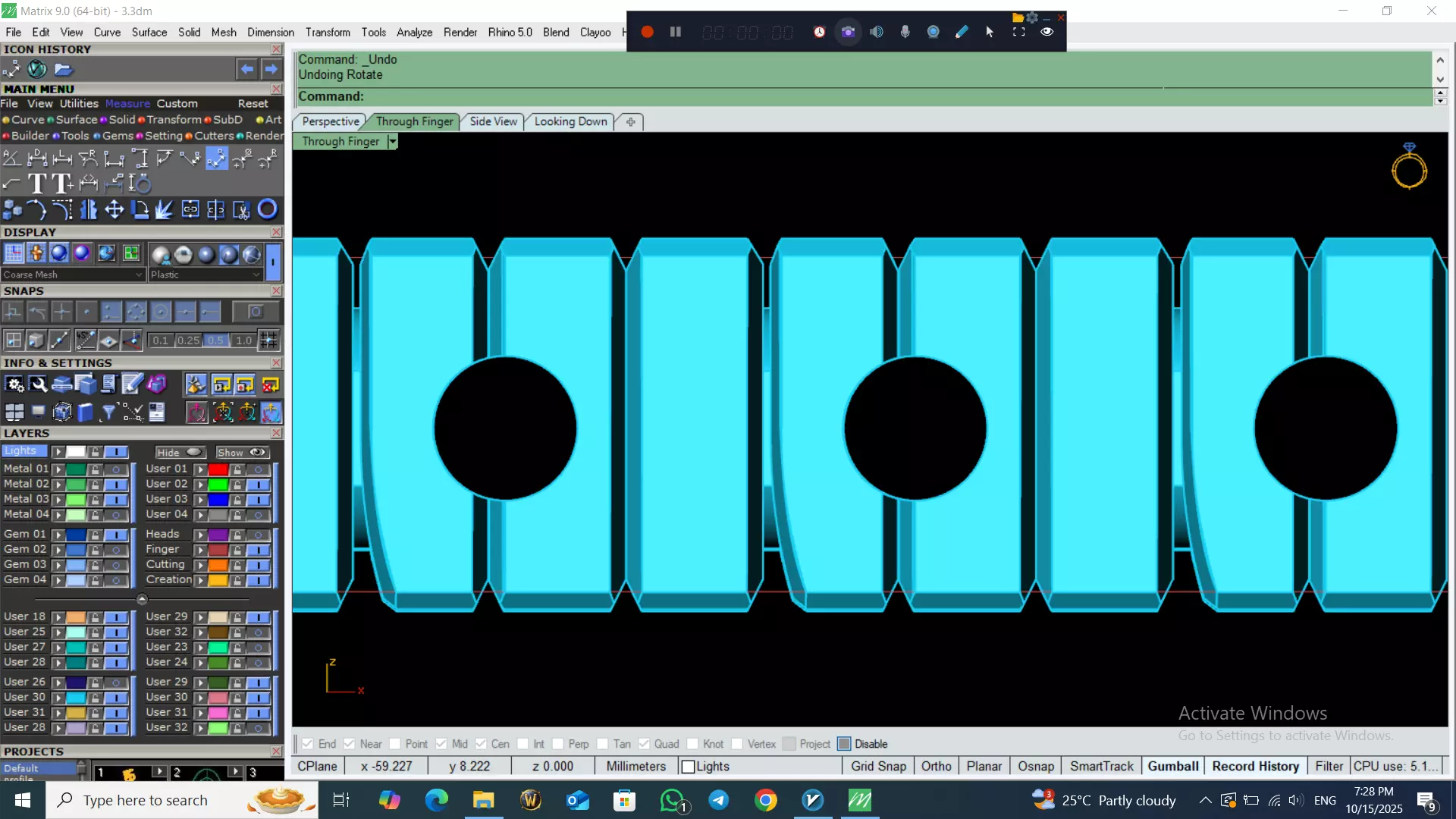Click the red User 01 layer color swatch
Image resolution: width=1456 pixels, height=819 pixels.
coord(218,469)
